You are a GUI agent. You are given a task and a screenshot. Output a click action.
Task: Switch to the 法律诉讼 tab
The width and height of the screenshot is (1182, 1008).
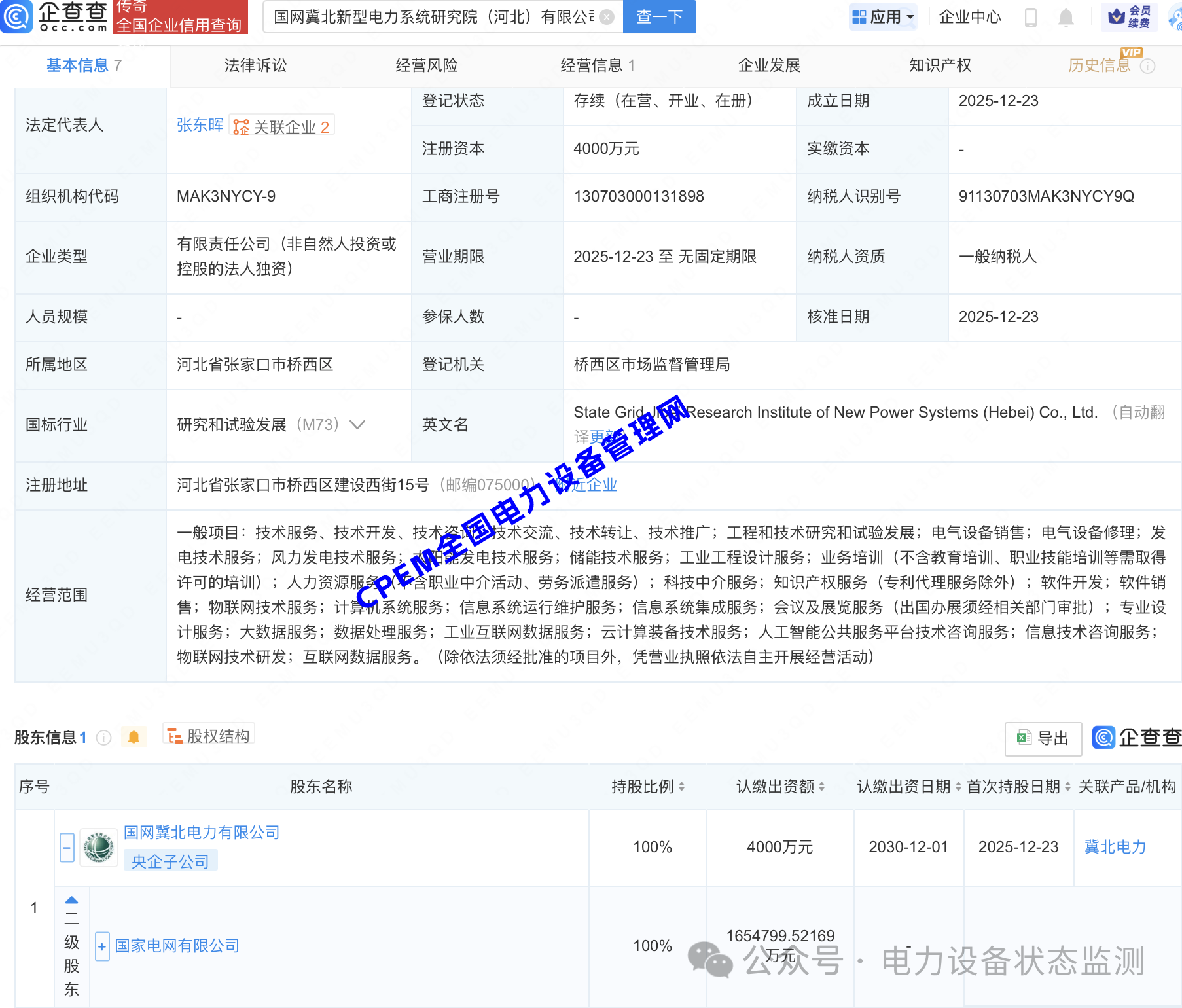coord(255,65)
